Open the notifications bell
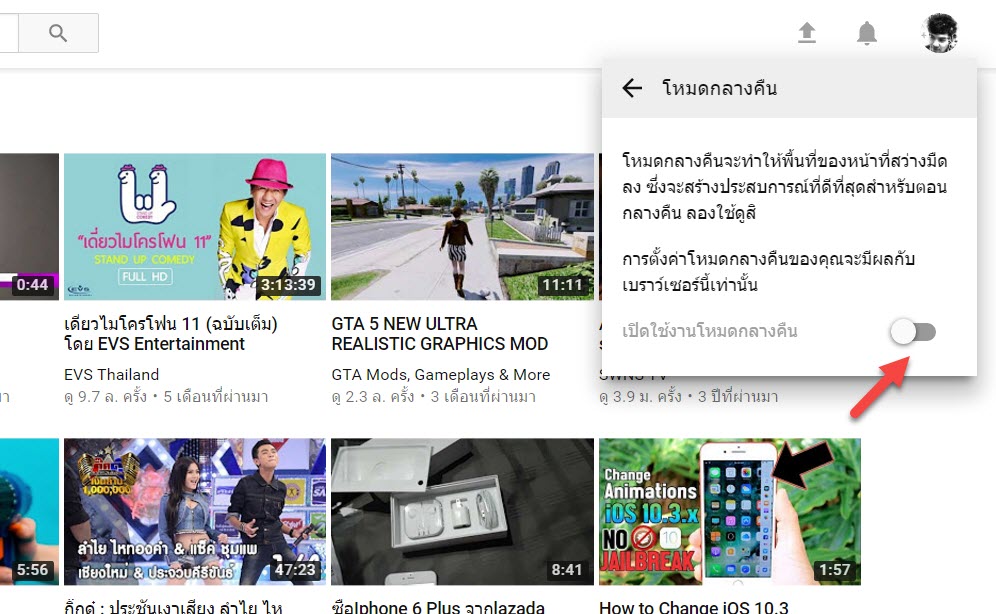Image resolution: width=996 pixels, height=614 pixels. point(867,33)
